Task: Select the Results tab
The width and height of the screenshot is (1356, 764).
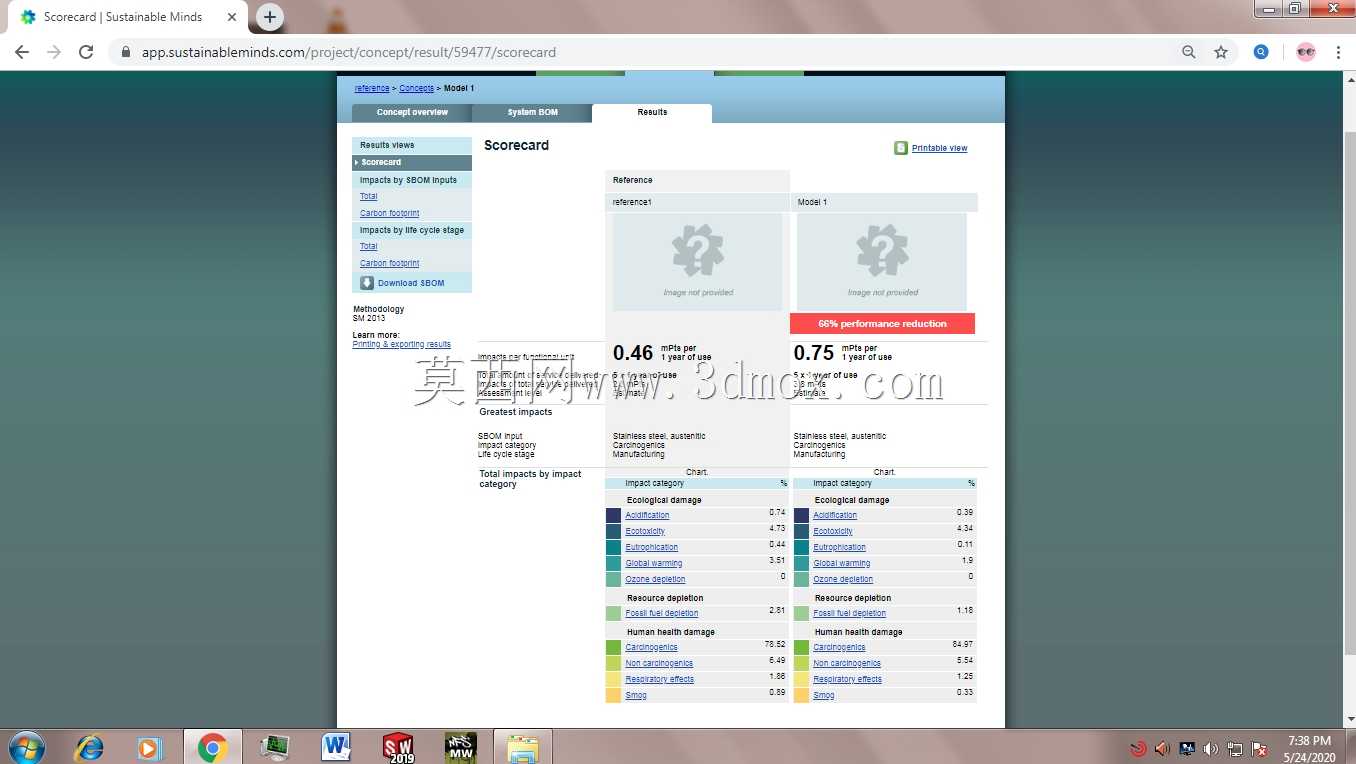Action: click(652, 113)
